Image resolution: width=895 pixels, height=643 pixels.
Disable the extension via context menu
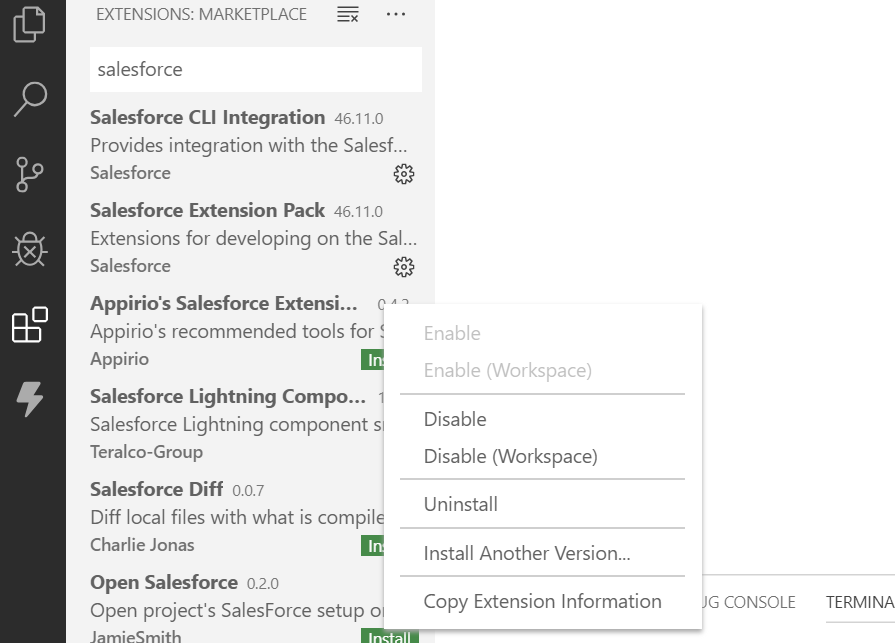point(455,419)
